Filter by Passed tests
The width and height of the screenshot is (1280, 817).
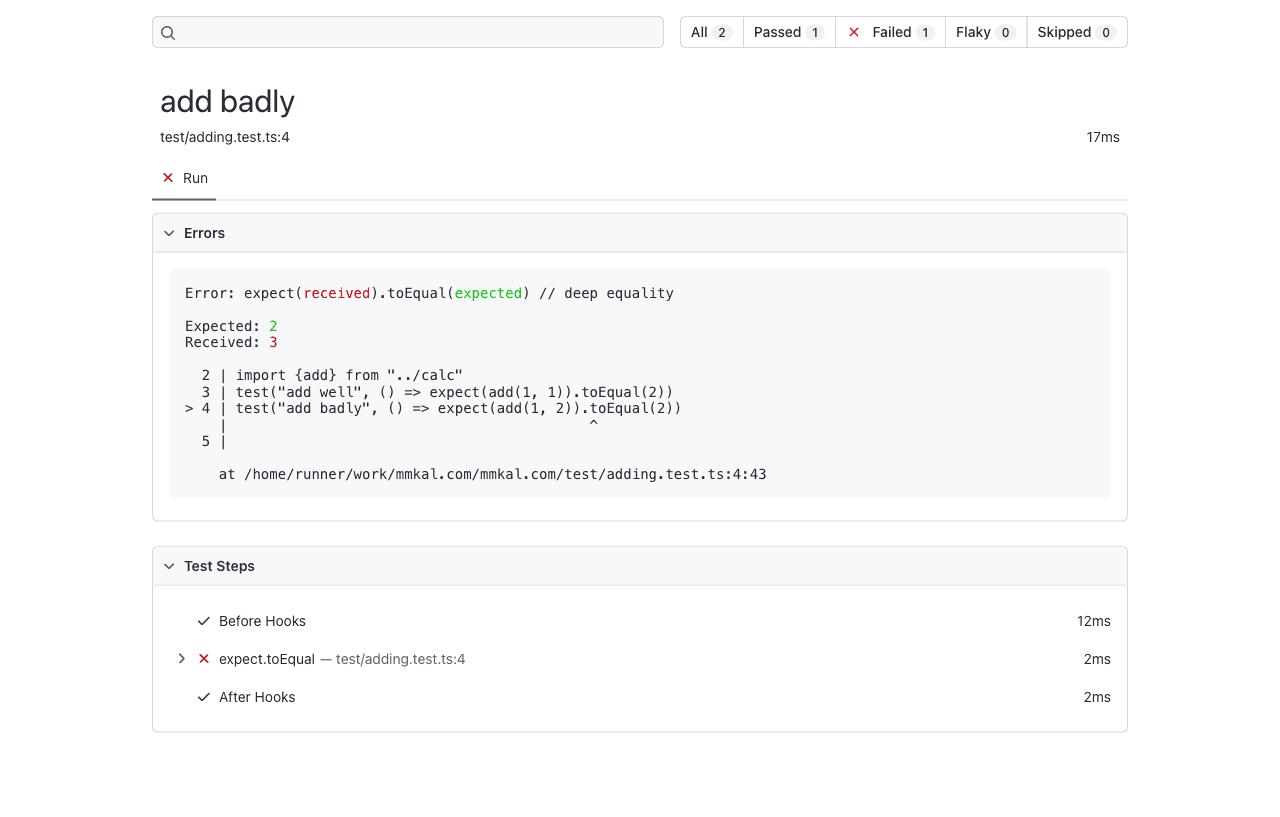(x=788, y=32)
